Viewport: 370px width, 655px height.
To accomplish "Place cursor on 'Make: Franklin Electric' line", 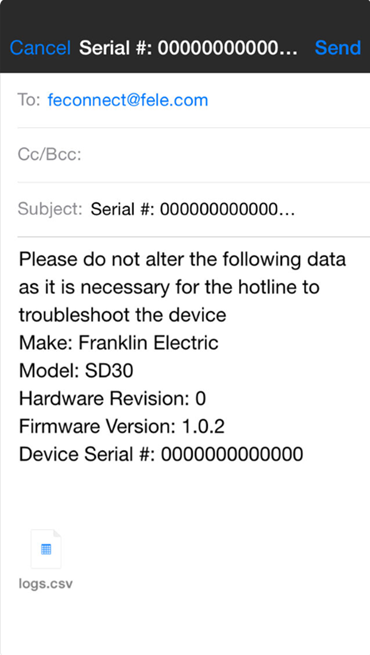I will click(x=119, y=343).
